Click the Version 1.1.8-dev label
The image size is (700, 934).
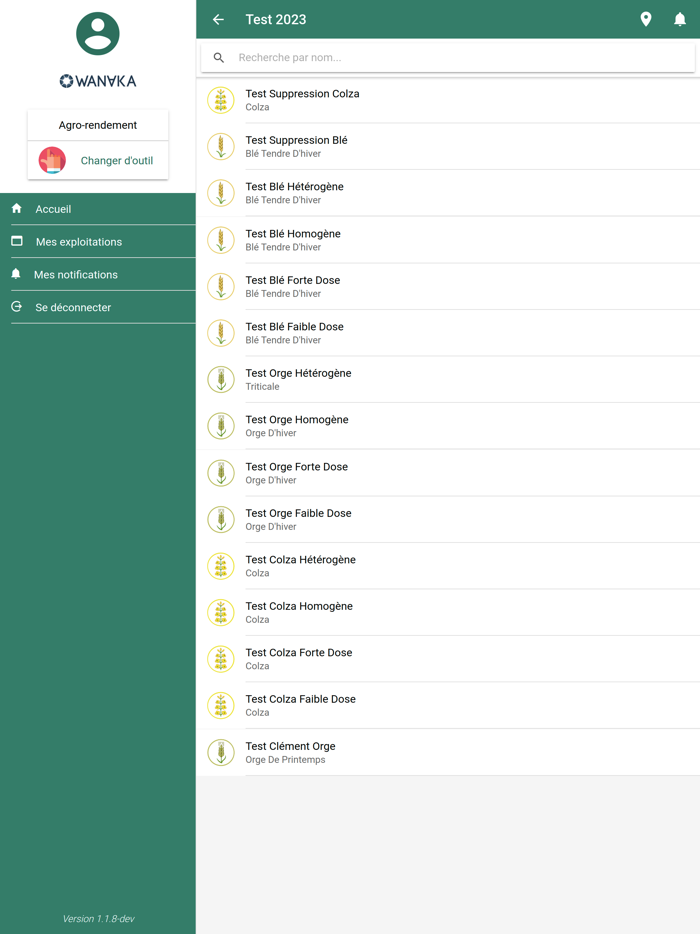pyautogui.click(x=98, y=919)
